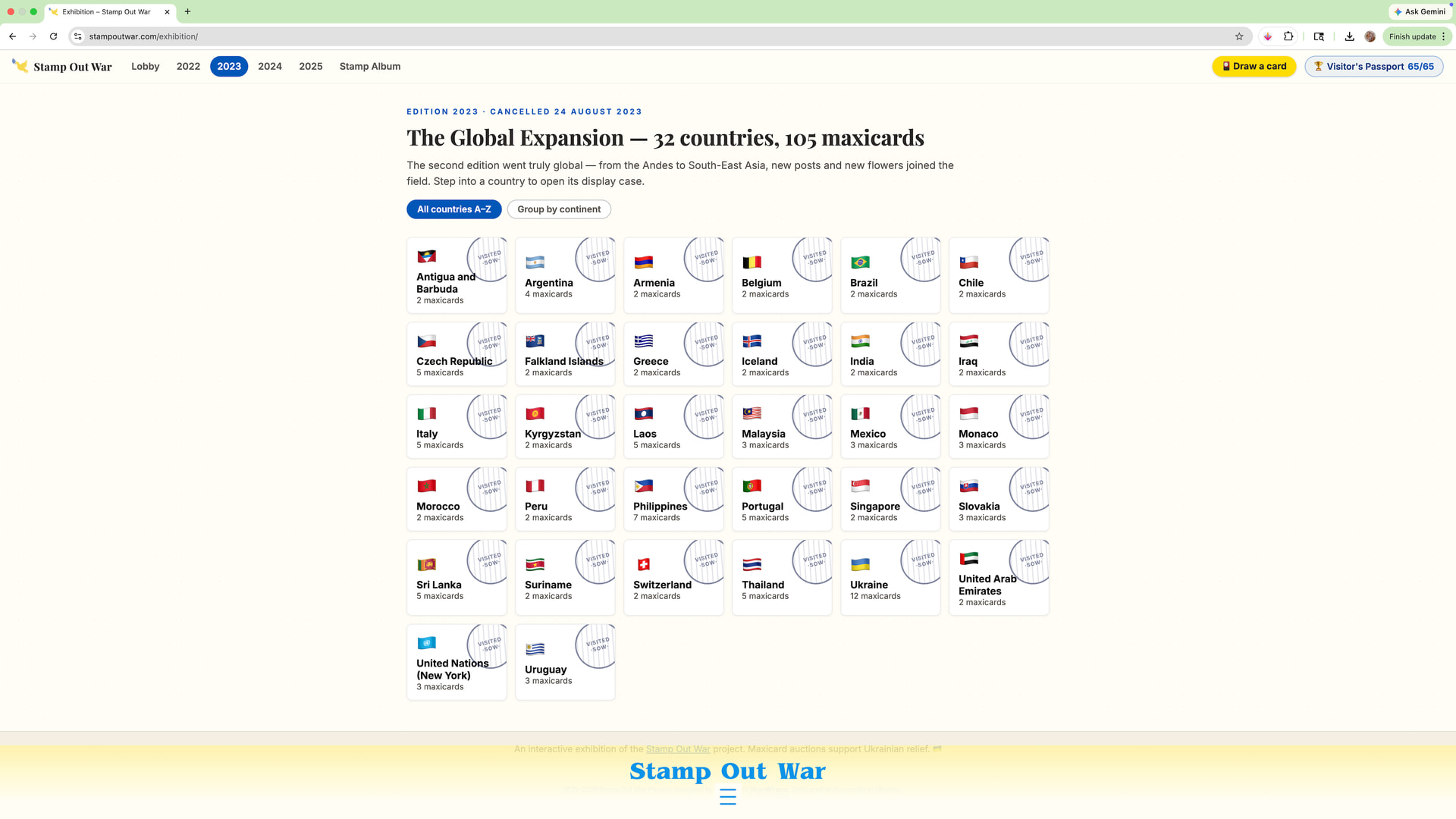This screenshot has width=1456, height=819.
Task: Follow the Stamp Out War footer link
Action: 678,749
